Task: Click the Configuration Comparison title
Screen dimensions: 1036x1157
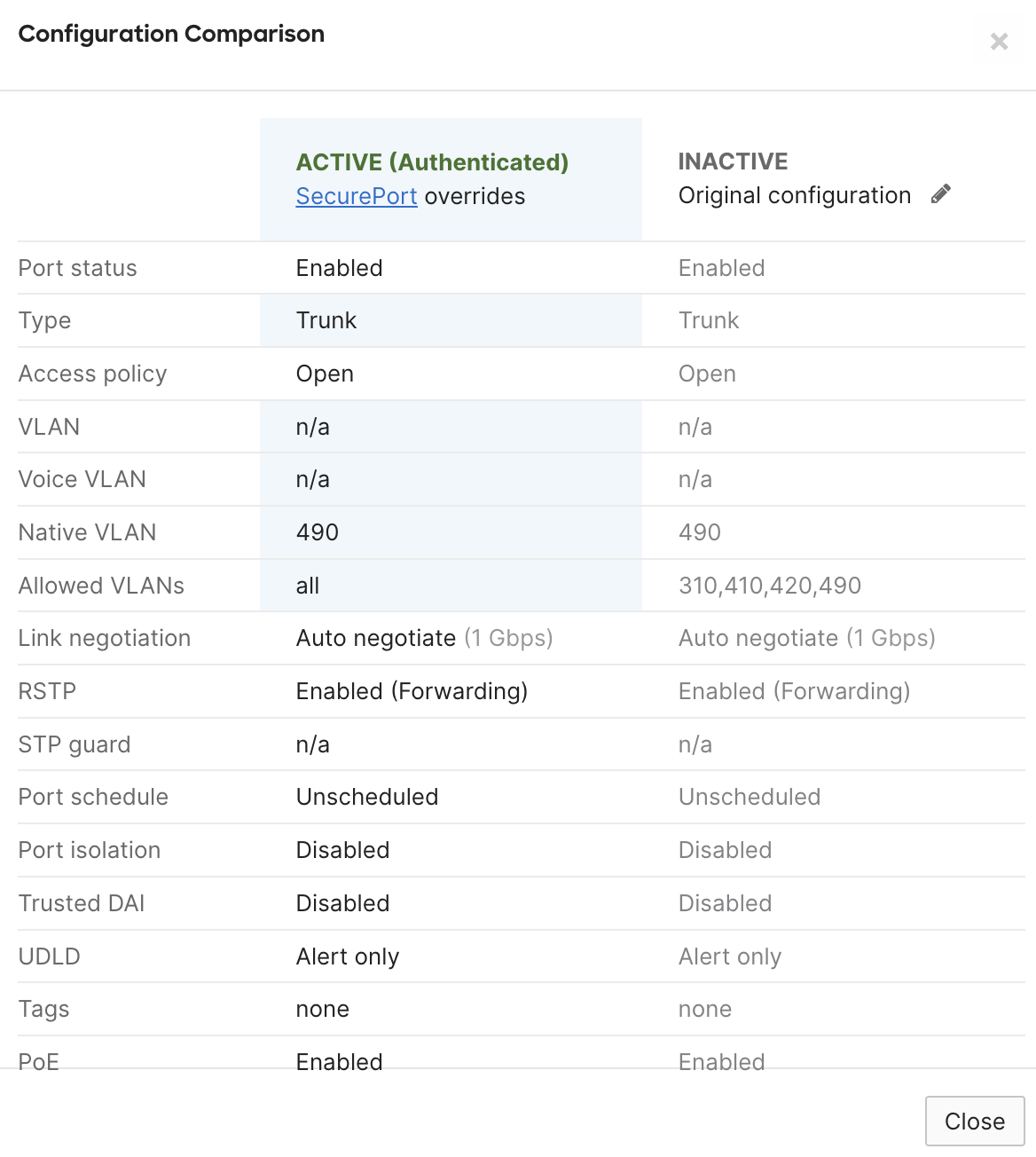Action: (x=170, y=34)
